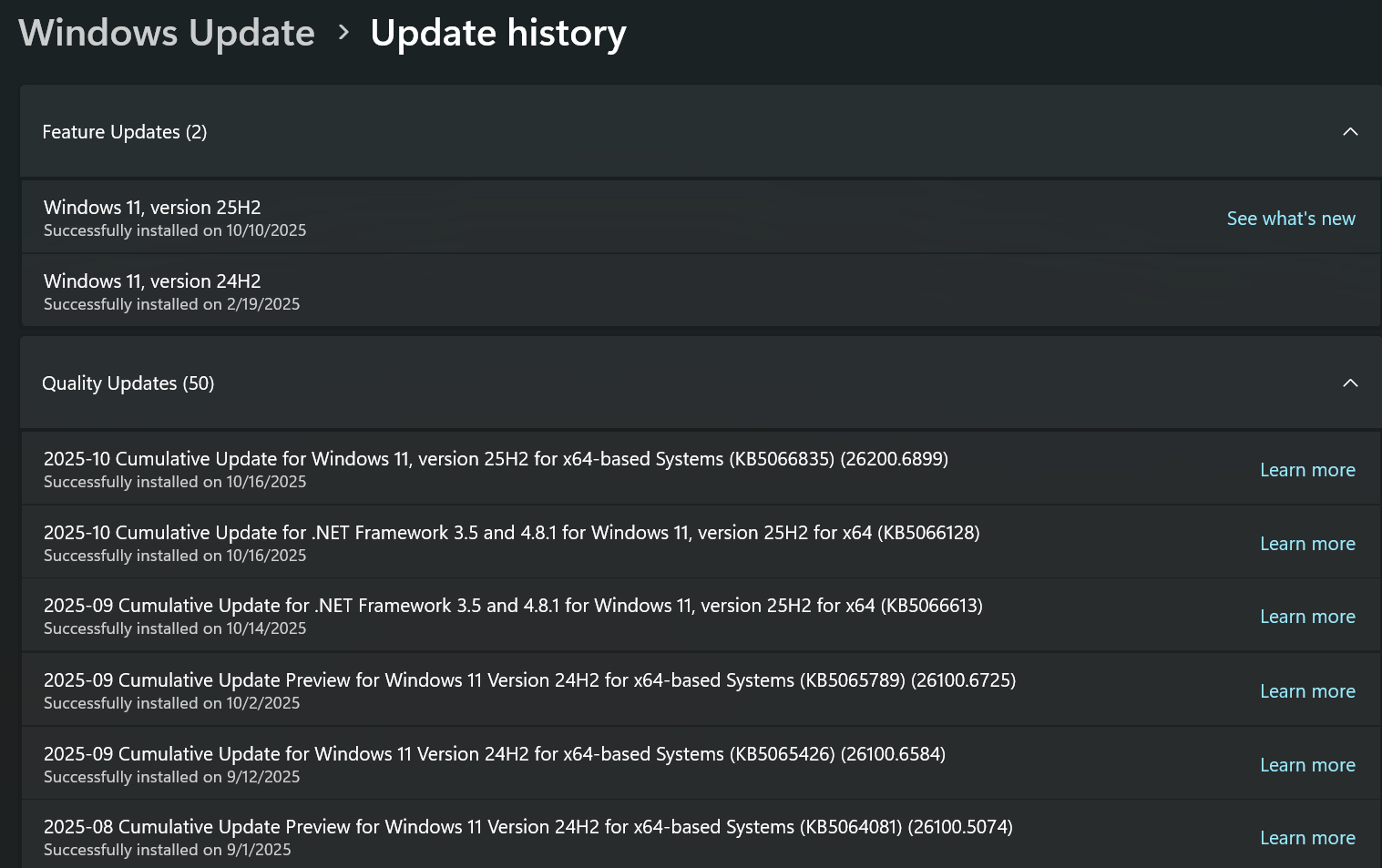Select the Windows 11, version 25H2 entry
The width and height of the screenshot is (1382, 868).
point(152,208)
